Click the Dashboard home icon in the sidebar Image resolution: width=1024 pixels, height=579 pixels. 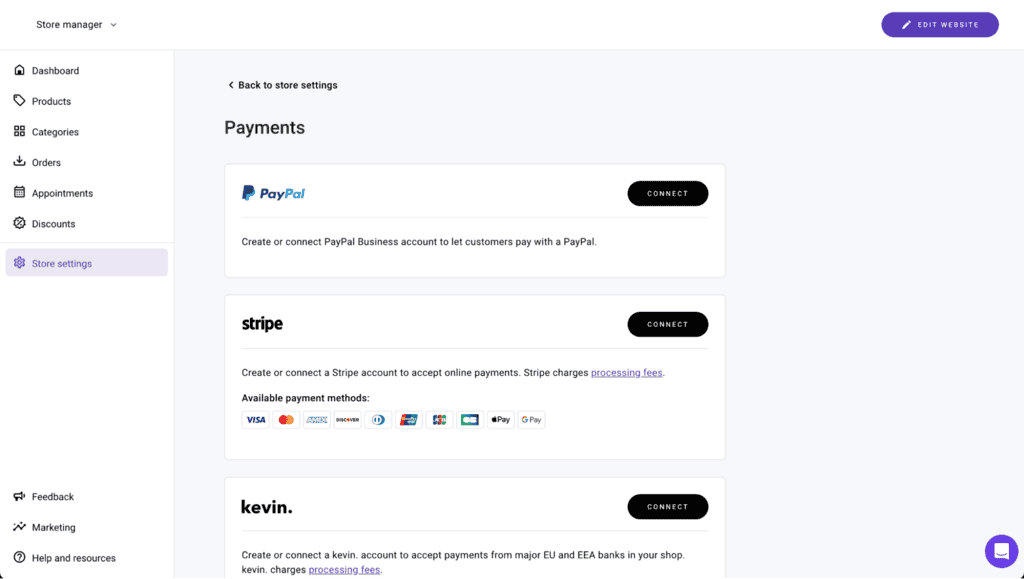click(x=19, y=70)
